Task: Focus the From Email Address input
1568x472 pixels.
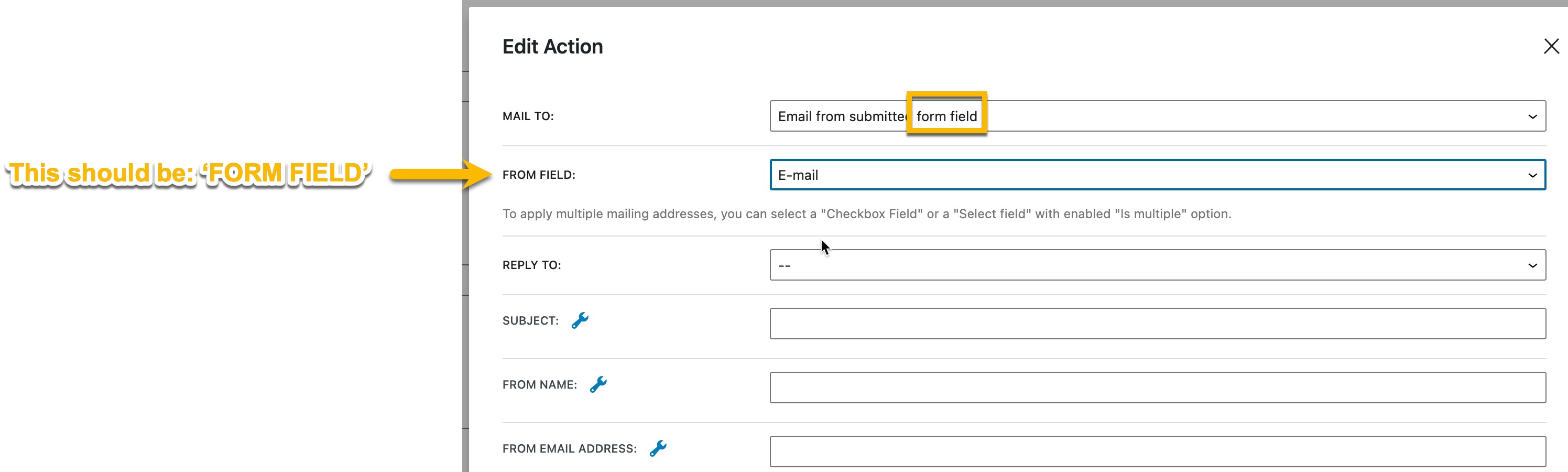Action: [1157, 452]
